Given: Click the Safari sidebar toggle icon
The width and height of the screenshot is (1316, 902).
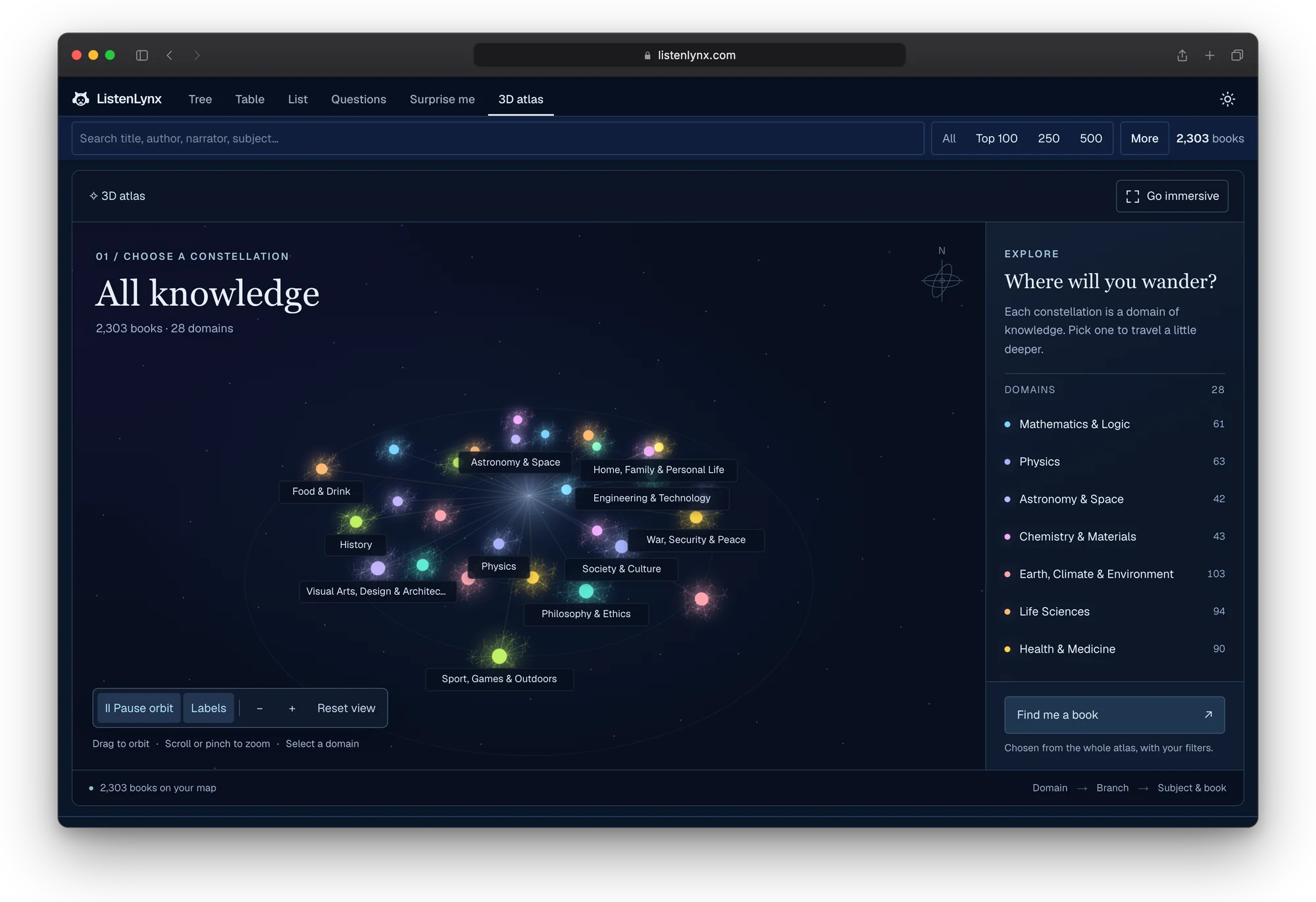Looking at the screenshot, I should (141, 55).
